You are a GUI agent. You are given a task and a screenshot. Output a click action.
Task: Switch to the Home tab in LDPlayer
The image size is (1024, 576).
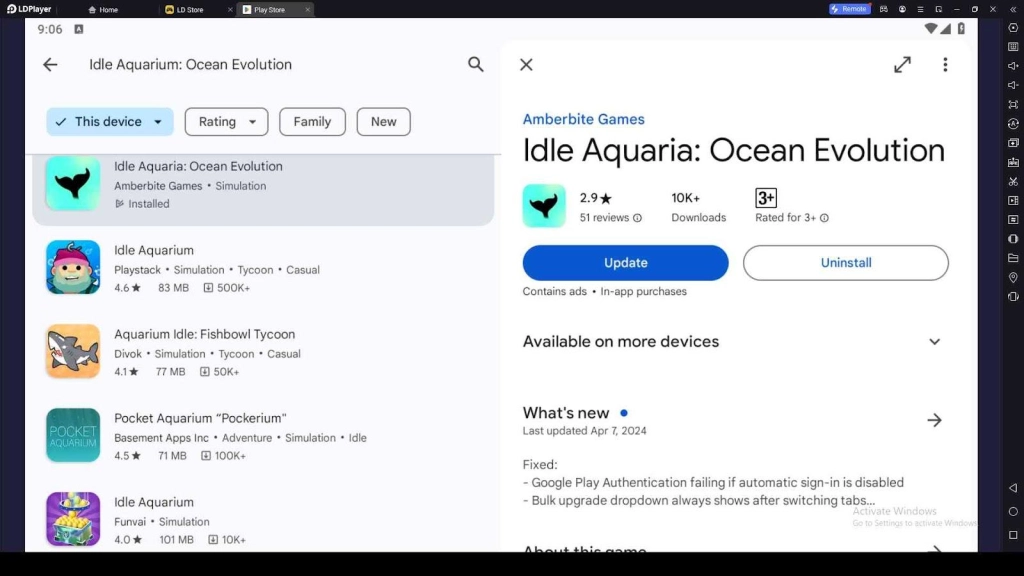[x=103, y=9]
